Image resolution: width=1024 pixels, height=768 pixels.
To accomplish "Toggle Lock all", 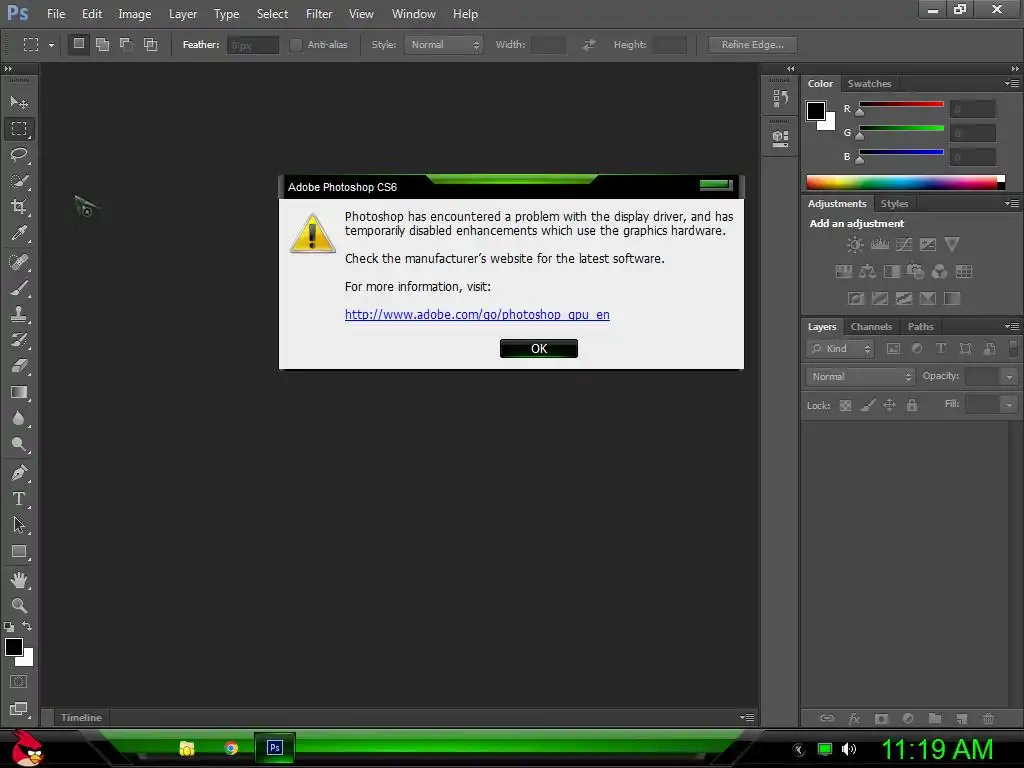I will click(x=912, y=406).
